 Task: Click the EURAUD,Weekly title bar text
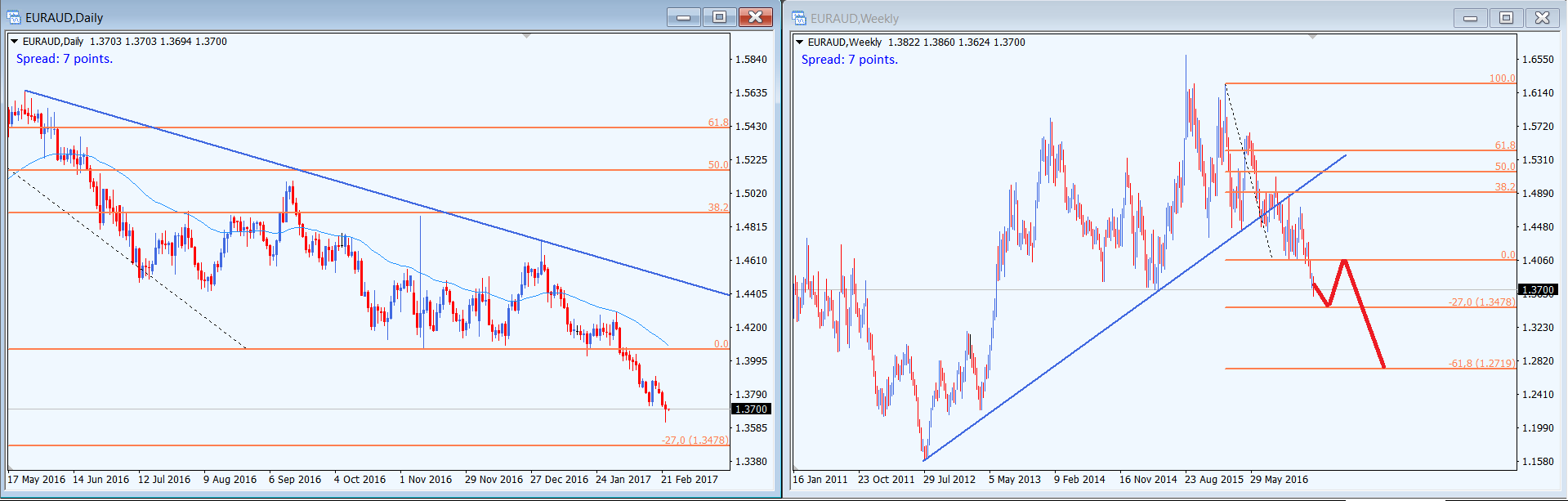point(855,18)
